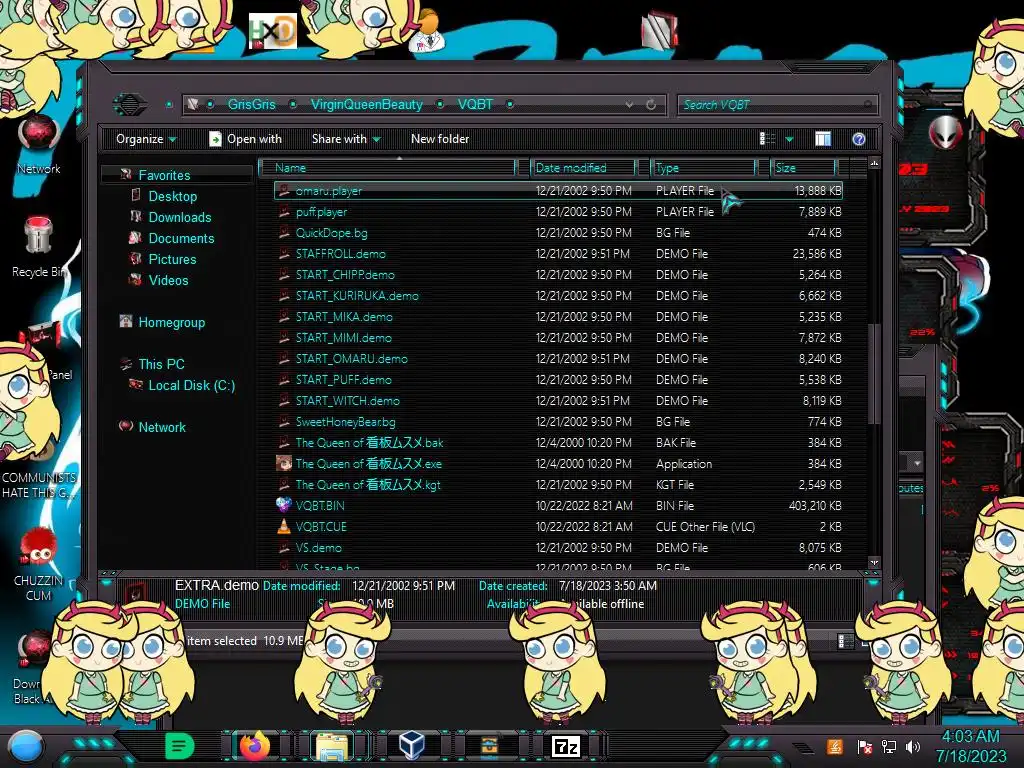
Task: Sort files by Size column
Action: point(803,168)
